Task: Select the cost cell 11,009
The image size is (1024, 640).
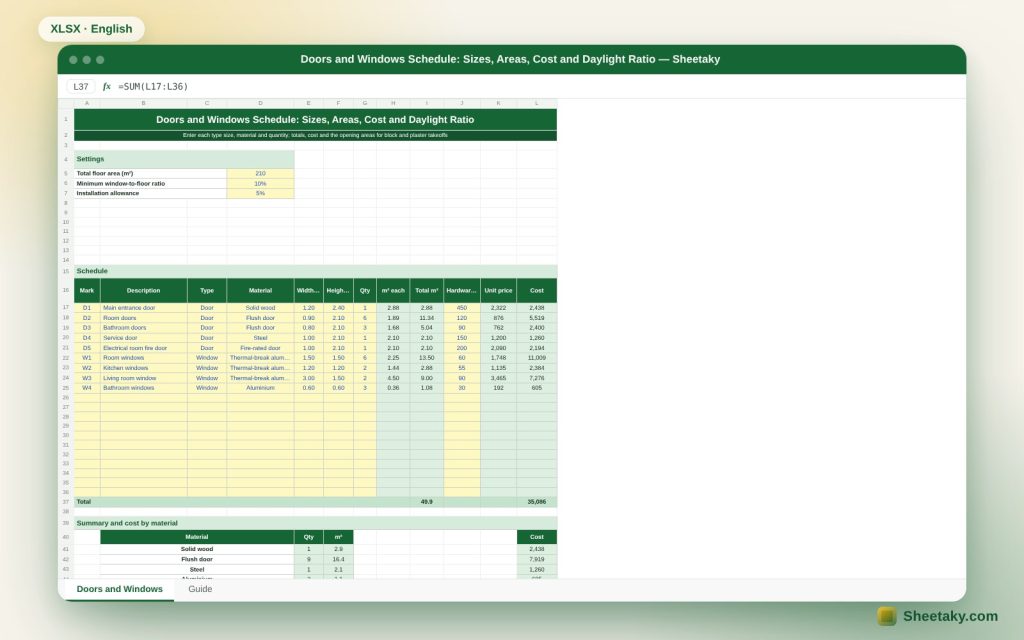Action: 537,358
